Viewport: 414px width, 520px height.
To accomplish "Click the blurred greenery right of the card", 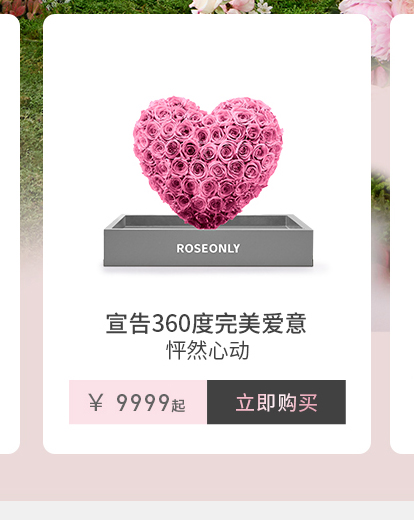I will coord(380,200).
